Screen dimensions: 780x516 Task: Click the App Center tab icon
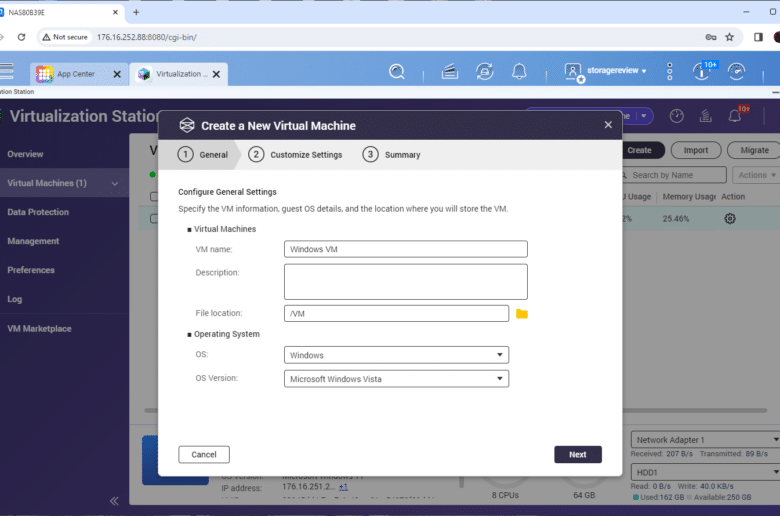click(x=44, y=74)
